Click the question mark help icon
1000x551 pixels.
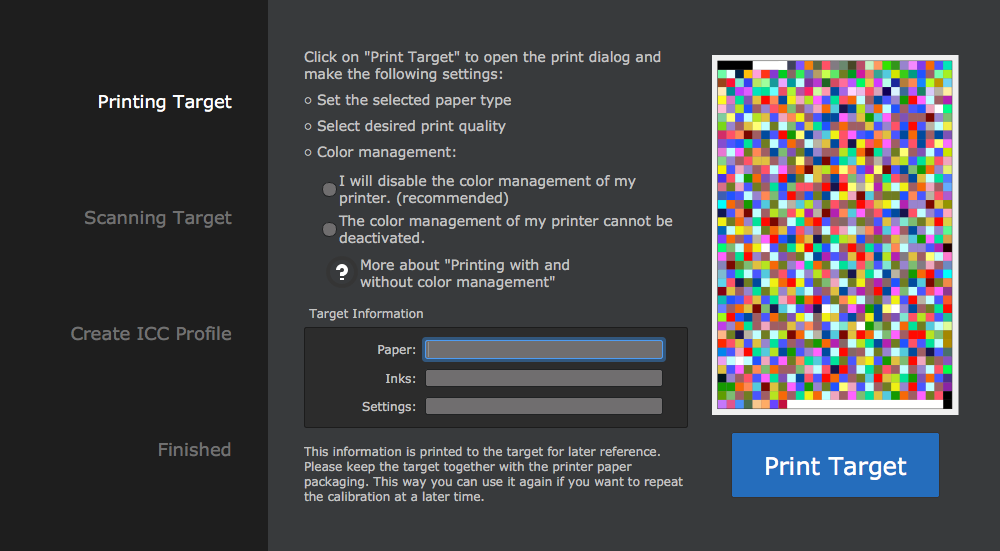[342, 271]
